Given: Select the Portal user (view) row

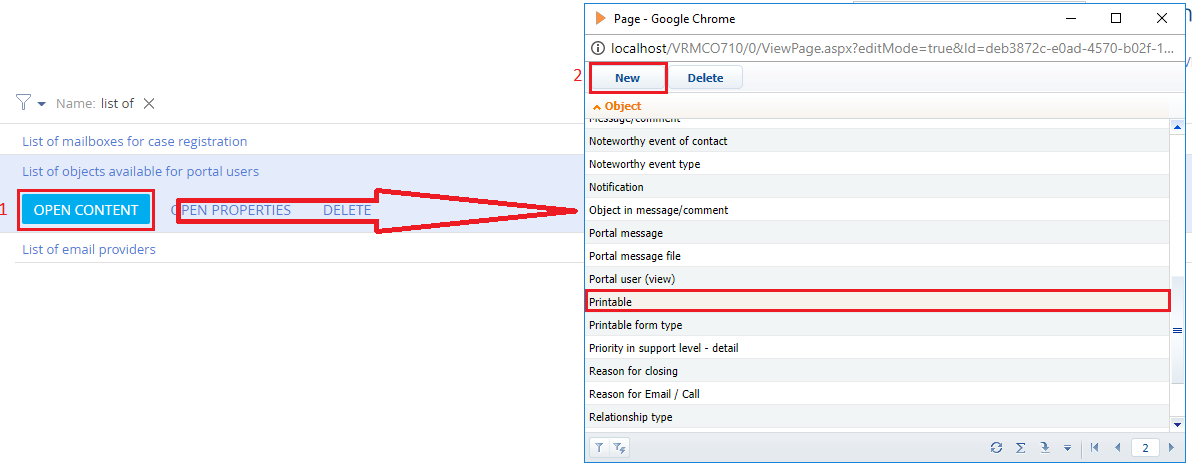Looking at the screenshot, I should point(877,279).
